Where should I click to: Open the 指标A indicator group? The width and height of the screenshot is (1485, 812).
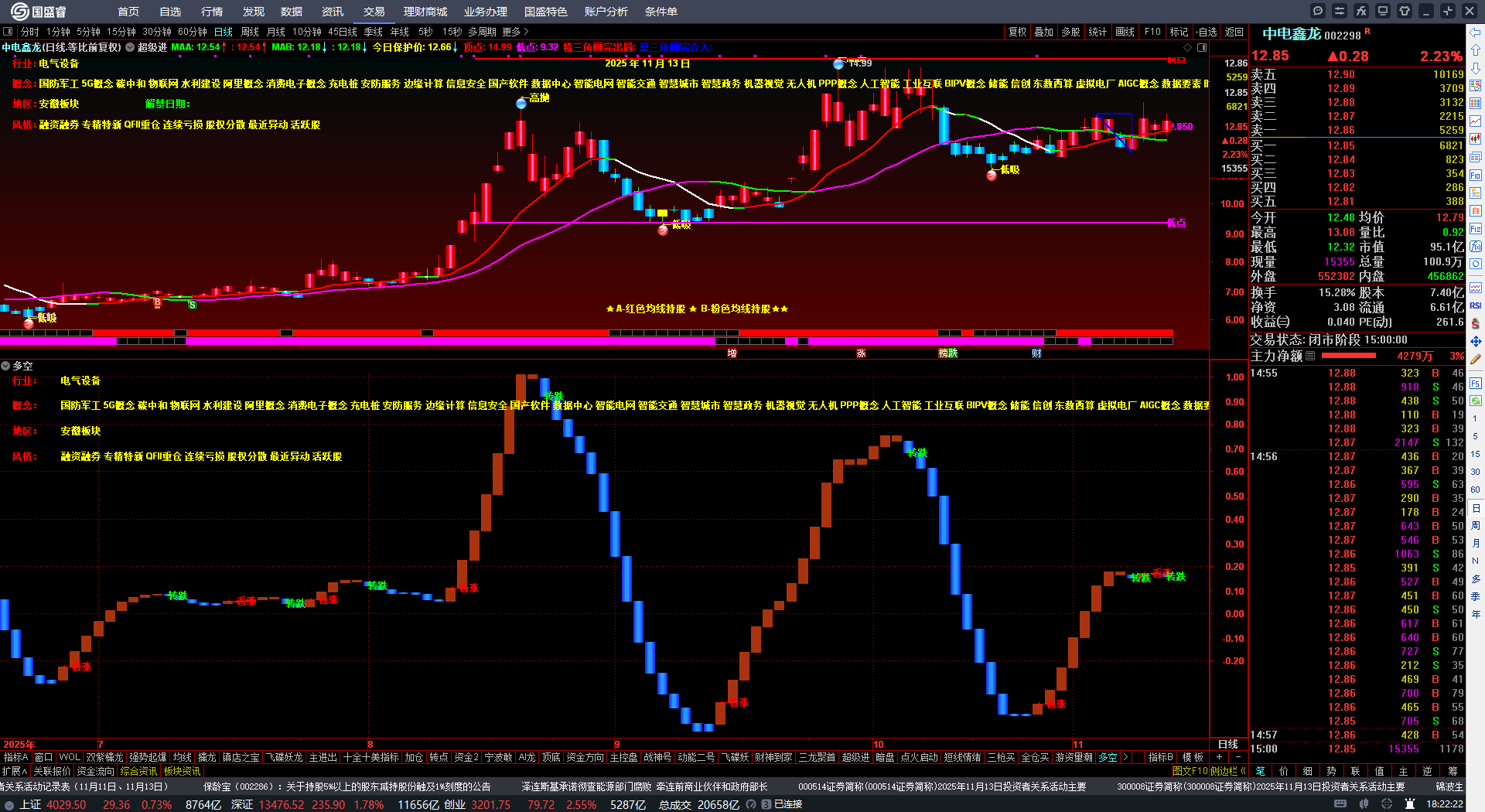[15, 757]
